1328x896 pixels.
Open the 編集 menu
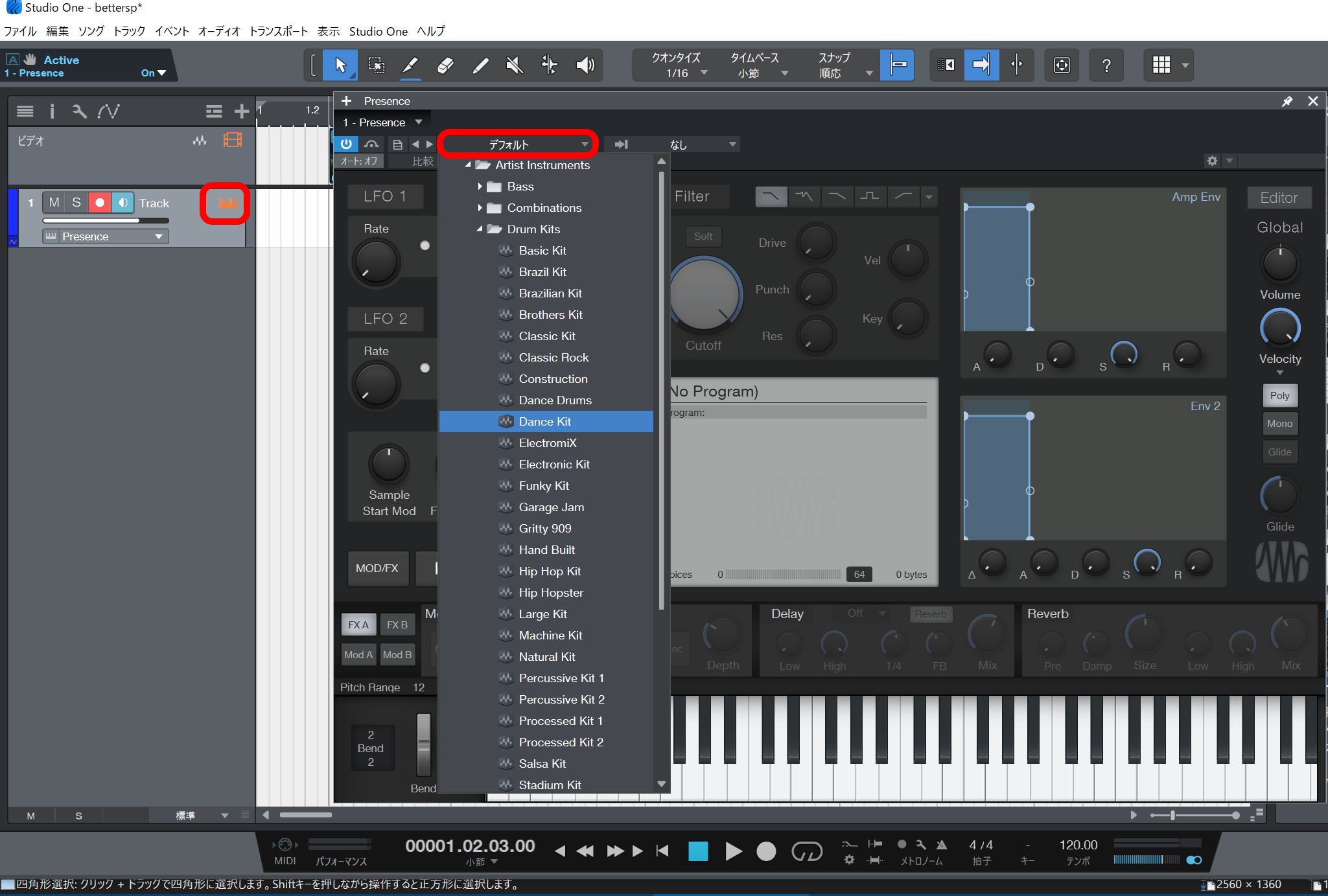pyautogui.click(x=57, y=31)
